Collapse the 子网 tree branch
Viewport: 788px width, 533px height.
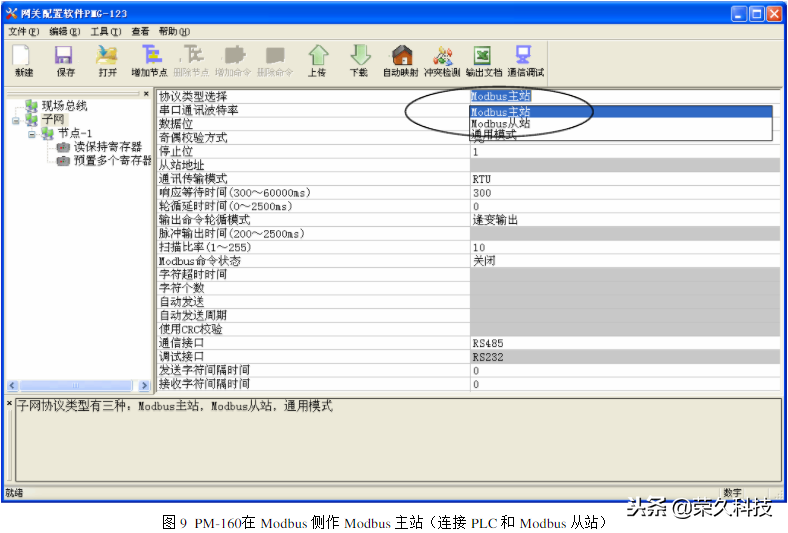click(16, 121)
